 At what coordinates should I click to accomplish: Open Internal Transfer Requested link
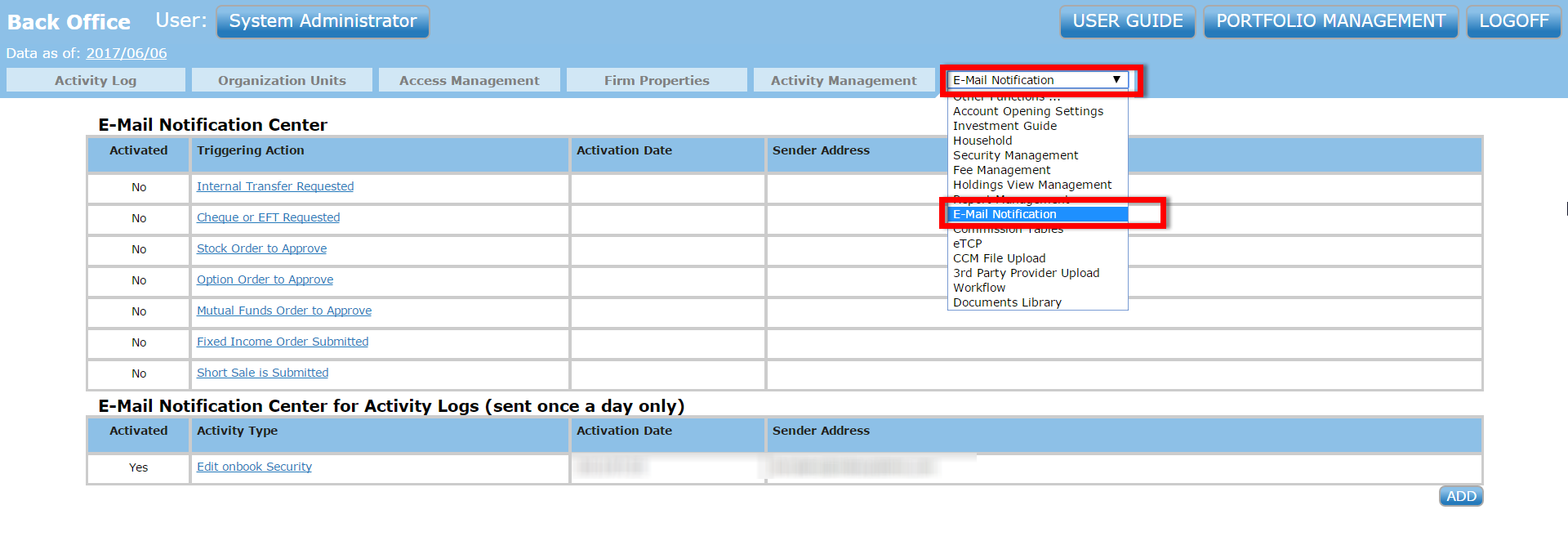[x=275, y=186]
